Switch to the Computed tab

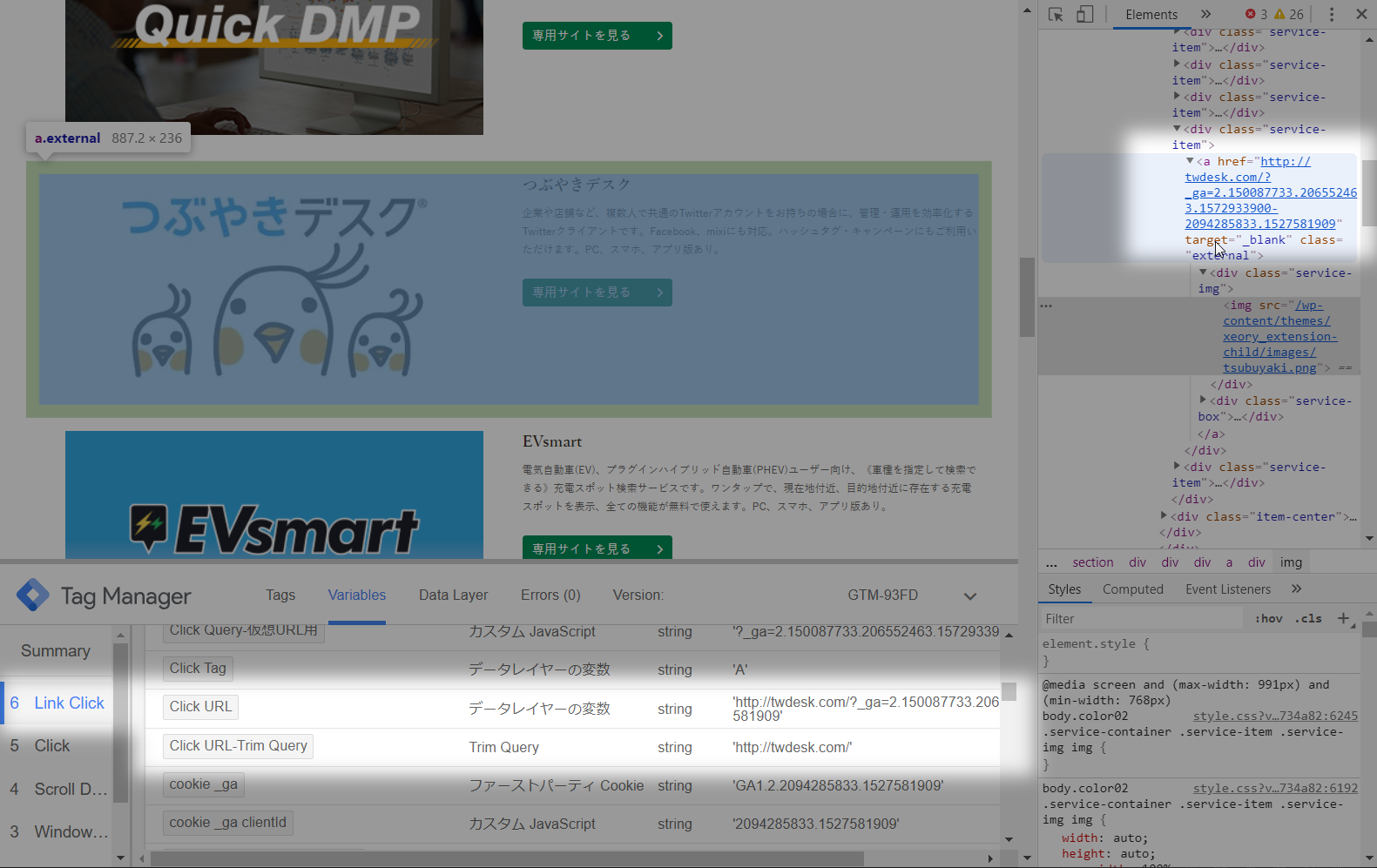tap(1132, 589)
